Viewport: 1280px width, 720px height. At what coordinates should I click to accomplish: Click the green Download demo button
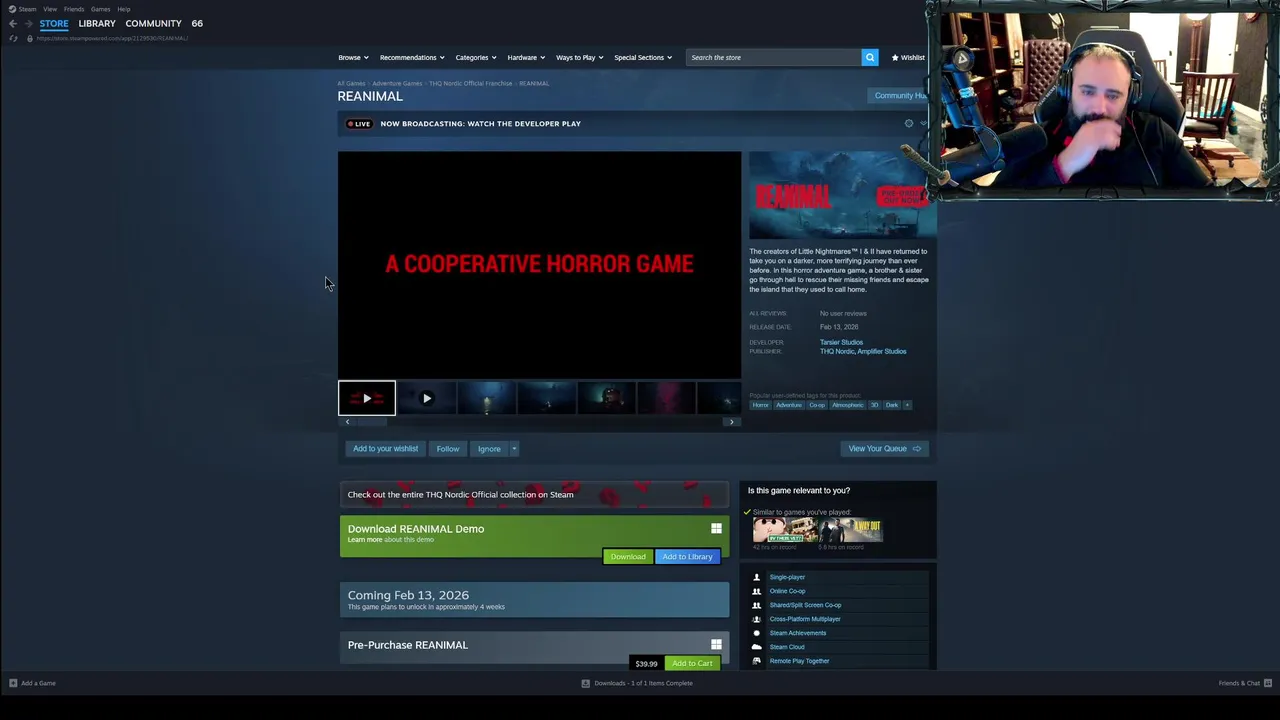point(628,557)
